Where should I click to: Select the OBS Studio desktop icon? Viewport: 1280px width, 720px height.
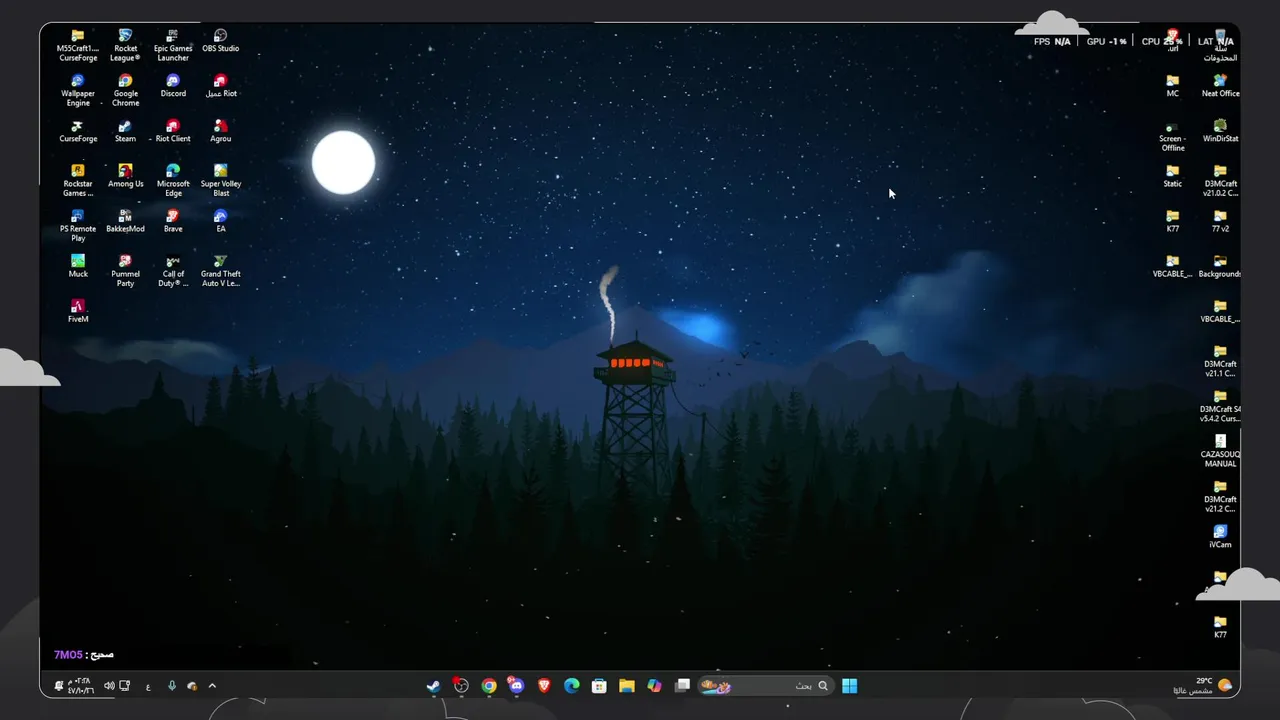coord(221,41)
